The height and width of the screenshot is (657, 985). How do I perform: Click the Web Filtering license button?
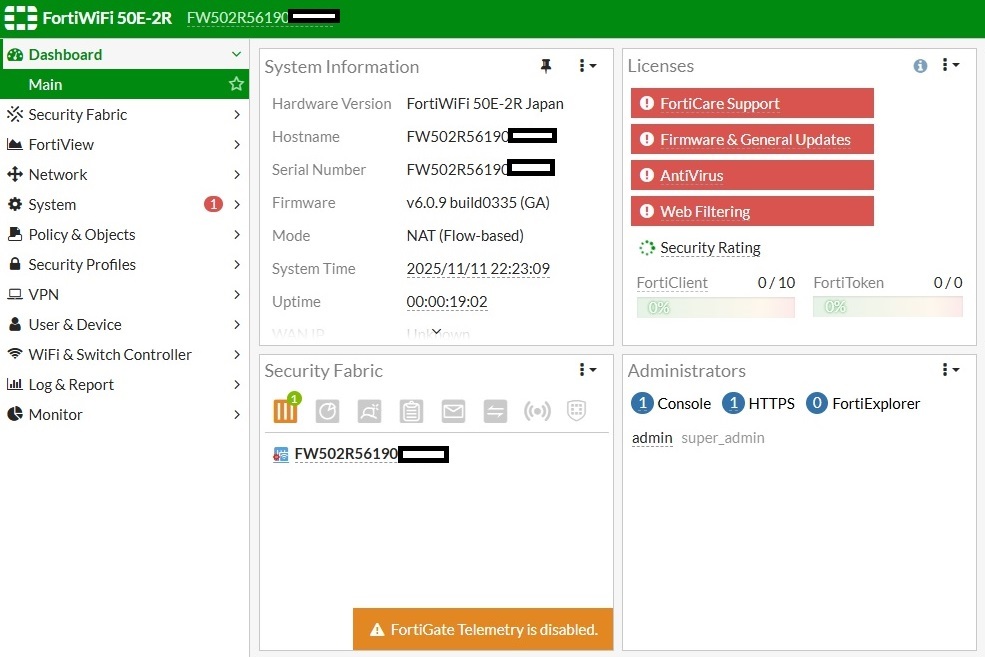(752, 211)
